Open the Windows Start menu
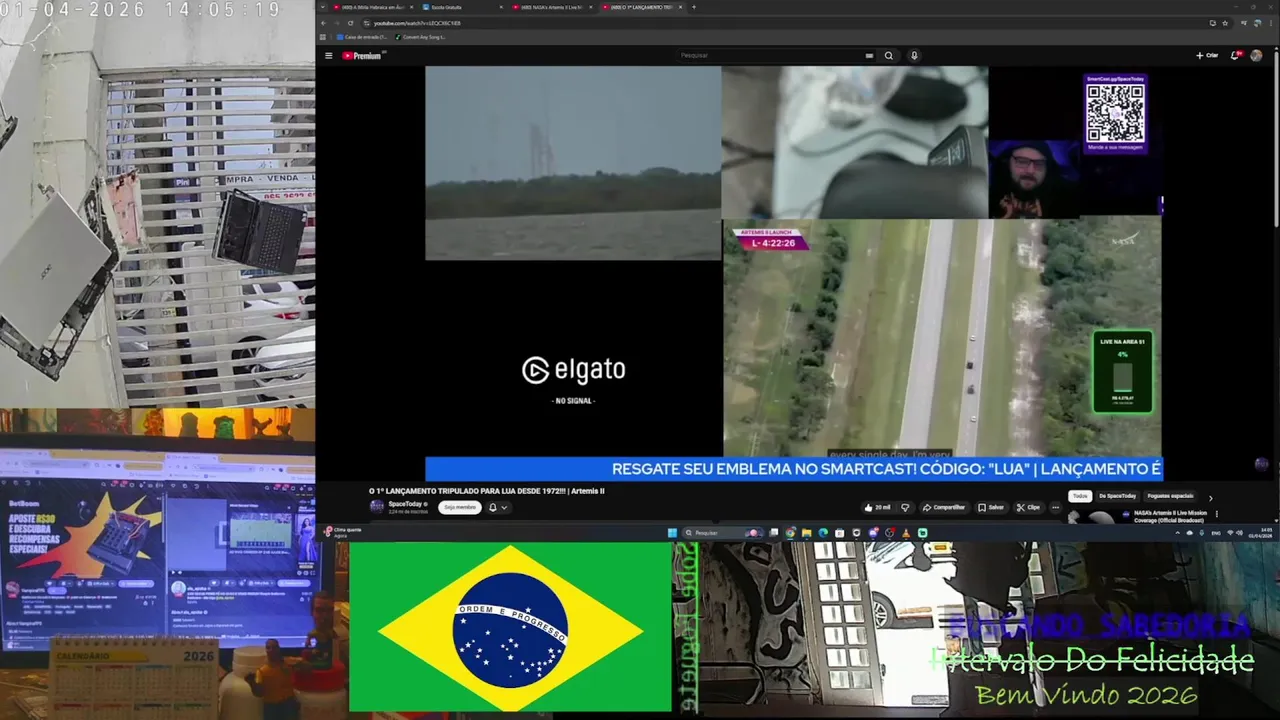Viewport: 1280px width, 720px height. (672, 533)
